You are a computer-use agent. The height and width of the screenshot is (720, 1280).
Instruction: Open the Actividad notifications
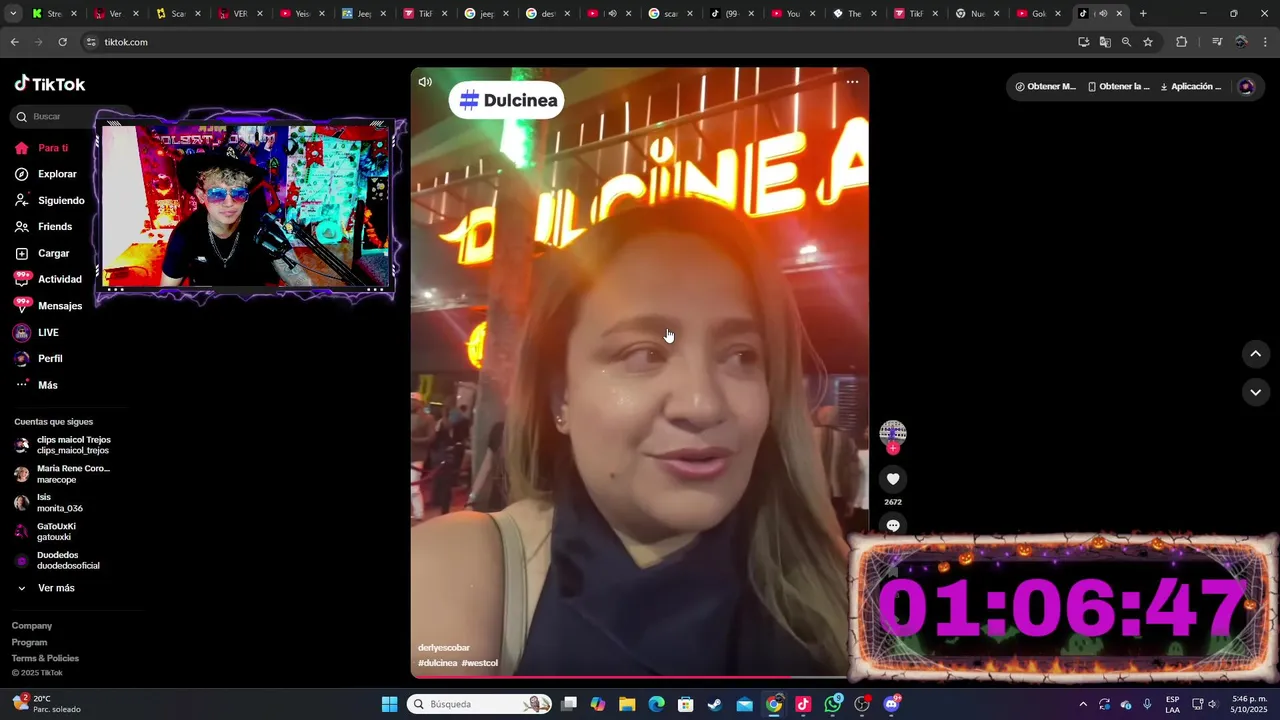pos(59,279)
